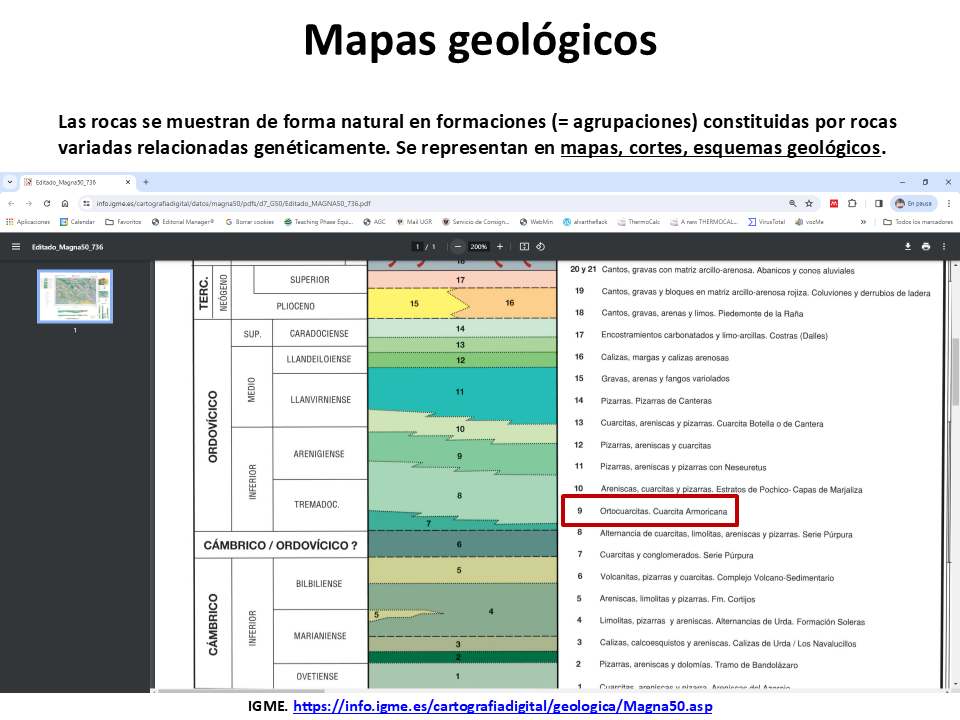Viewport: 960px width, 720px height.
Task: Reload the browser page
Action: coord(48,203)
